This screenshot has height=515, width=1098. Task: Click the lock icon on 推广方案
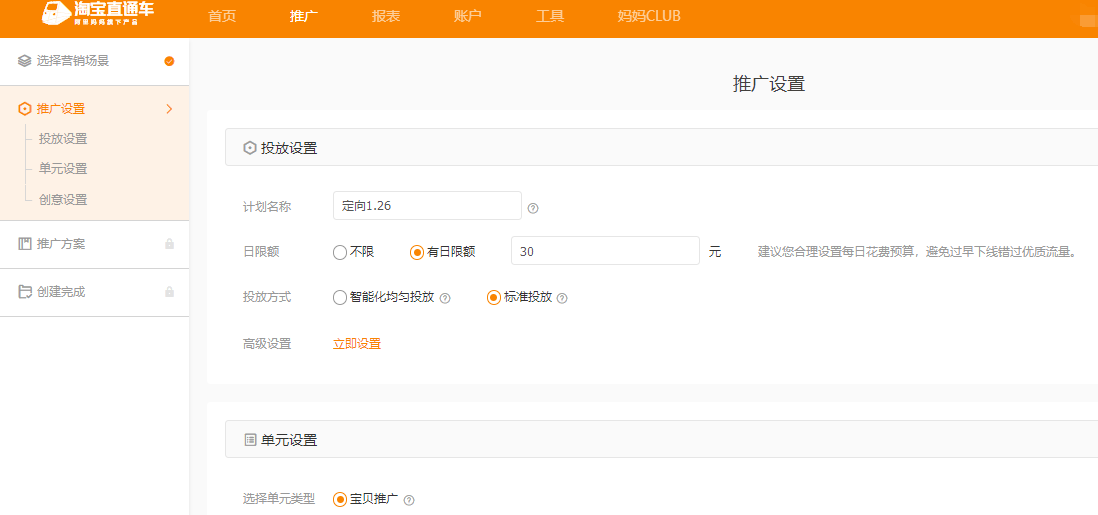(169, 244)
